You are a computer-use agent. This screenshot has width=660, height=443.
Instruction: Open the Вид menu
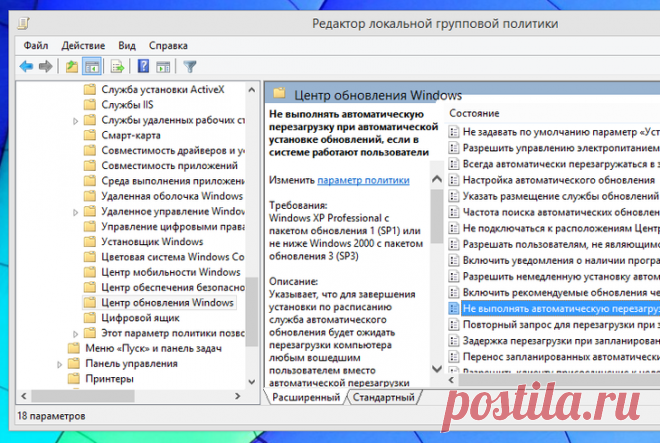click(x=127, y=45)
